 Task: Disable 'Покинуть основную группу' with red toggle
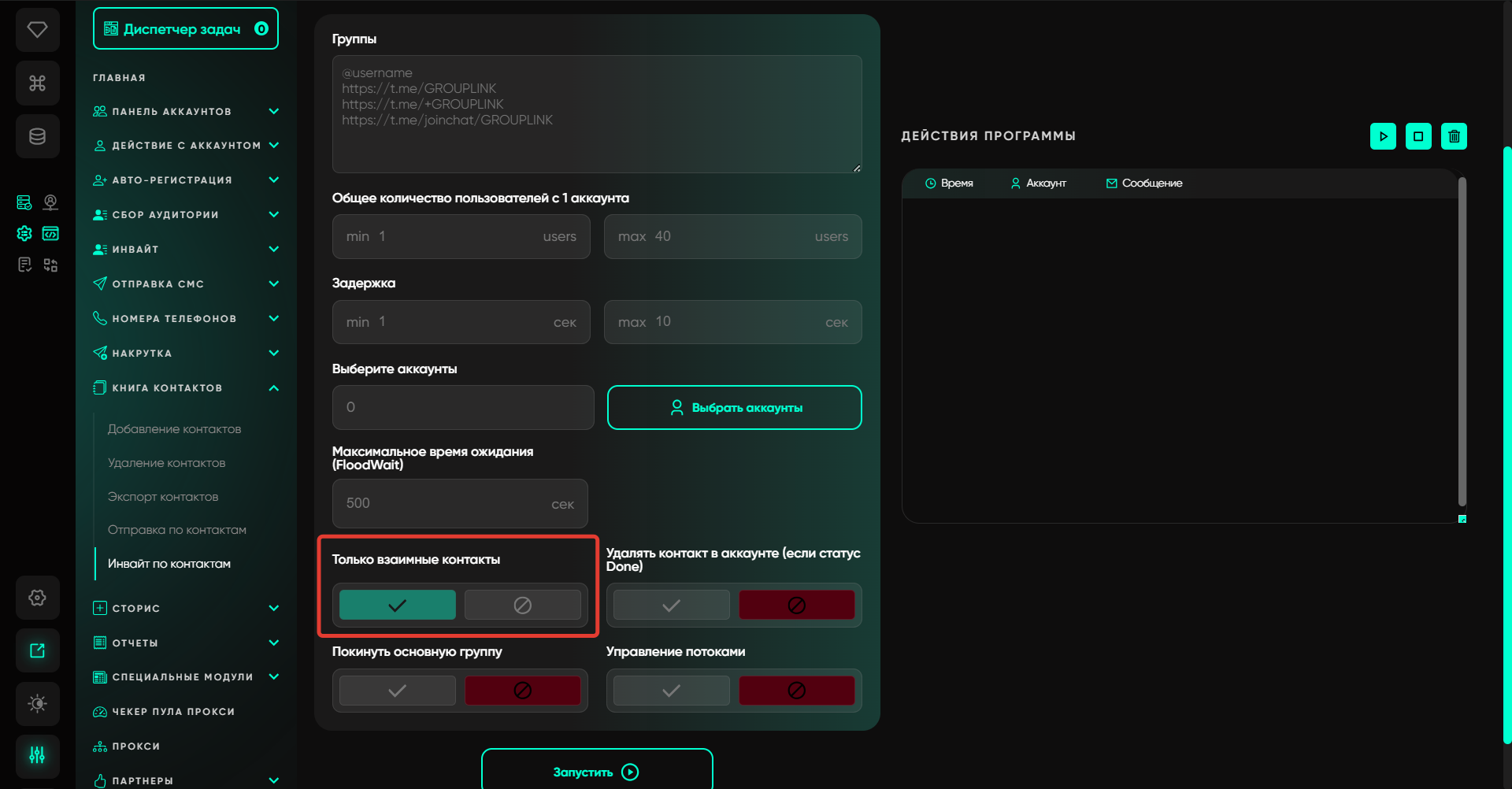tap(522, 691)
